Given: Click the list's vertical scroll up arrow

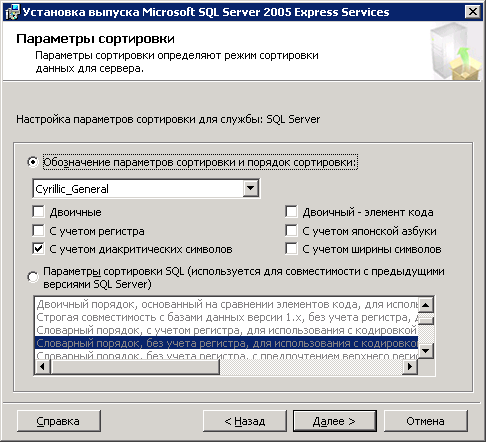Looking at the screenshot, I should 426,305.
